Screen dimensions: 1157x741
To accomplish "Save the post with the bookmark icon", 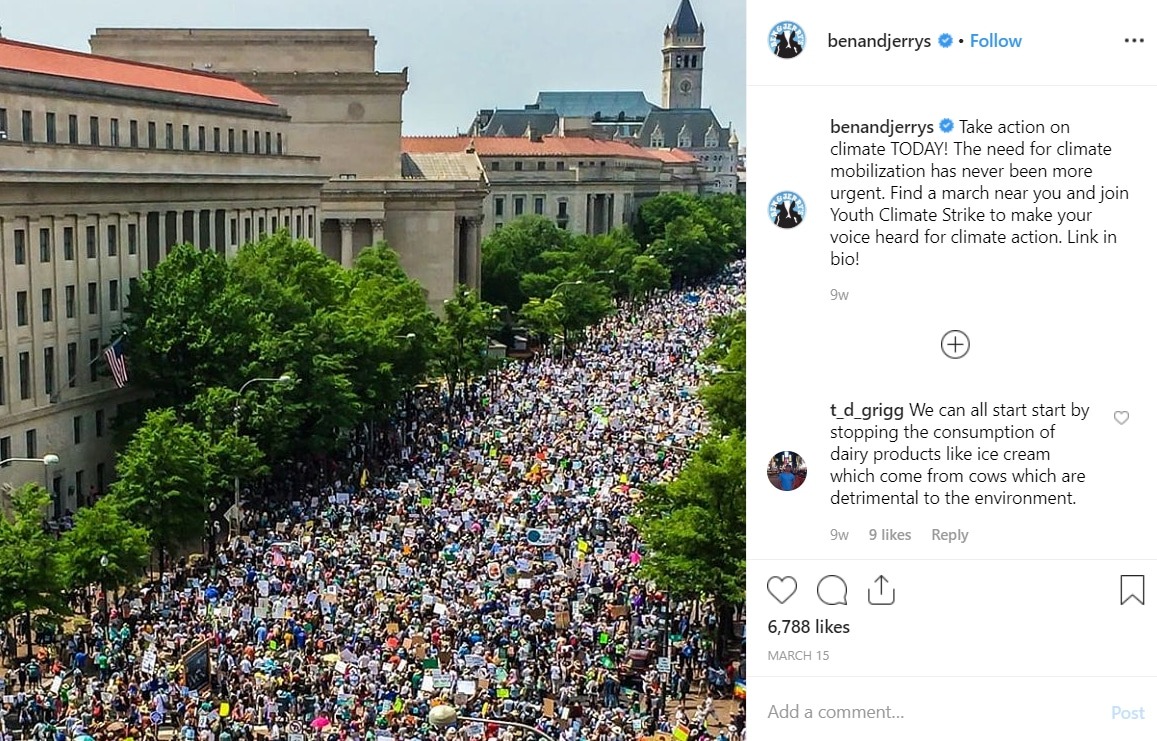I will pos(1132,590).
